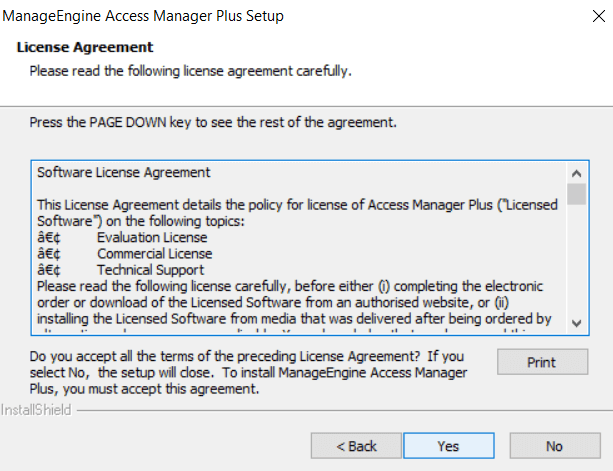
Task: Go to the previous step with Back
Action: (356, 446)
